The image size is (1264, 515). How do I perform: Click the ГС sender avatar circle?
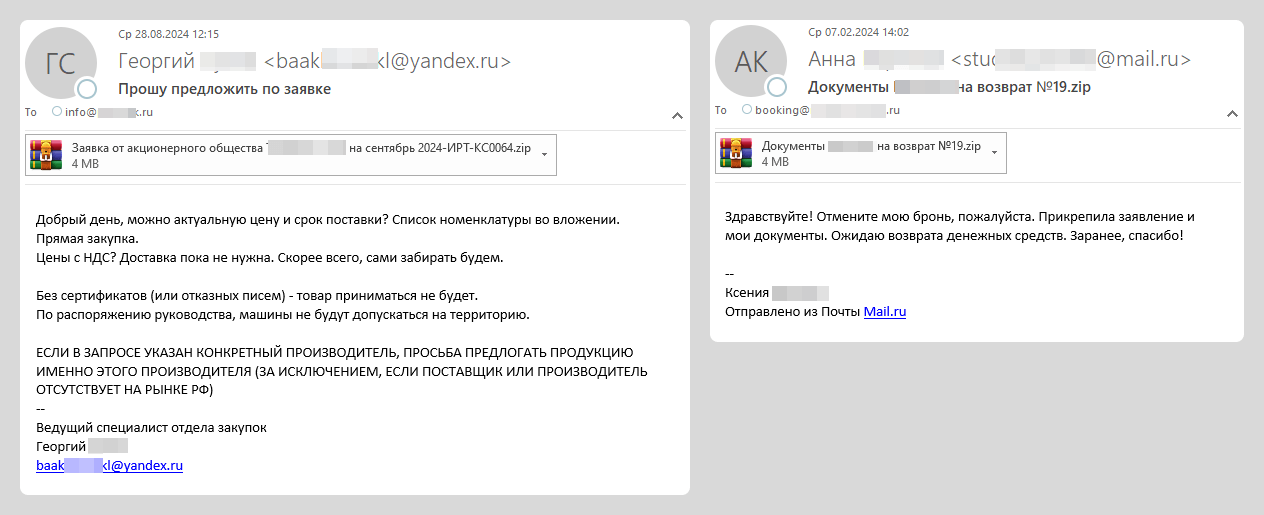(x=61, y=63)
